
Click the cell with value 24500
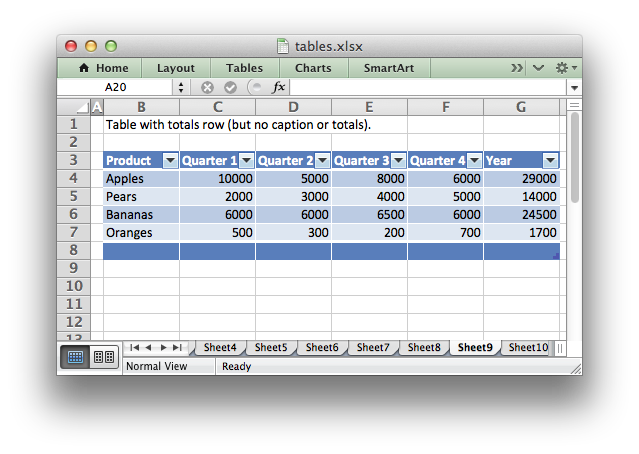pos(522,214)
